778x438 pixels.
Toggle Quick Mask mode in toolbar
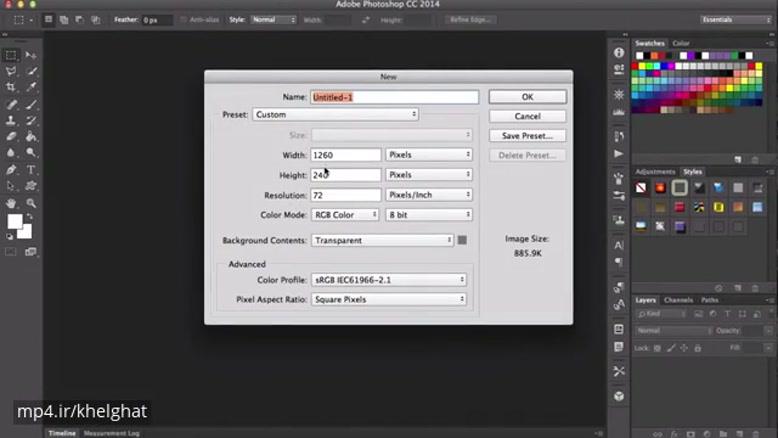click(x=12, y=251)
